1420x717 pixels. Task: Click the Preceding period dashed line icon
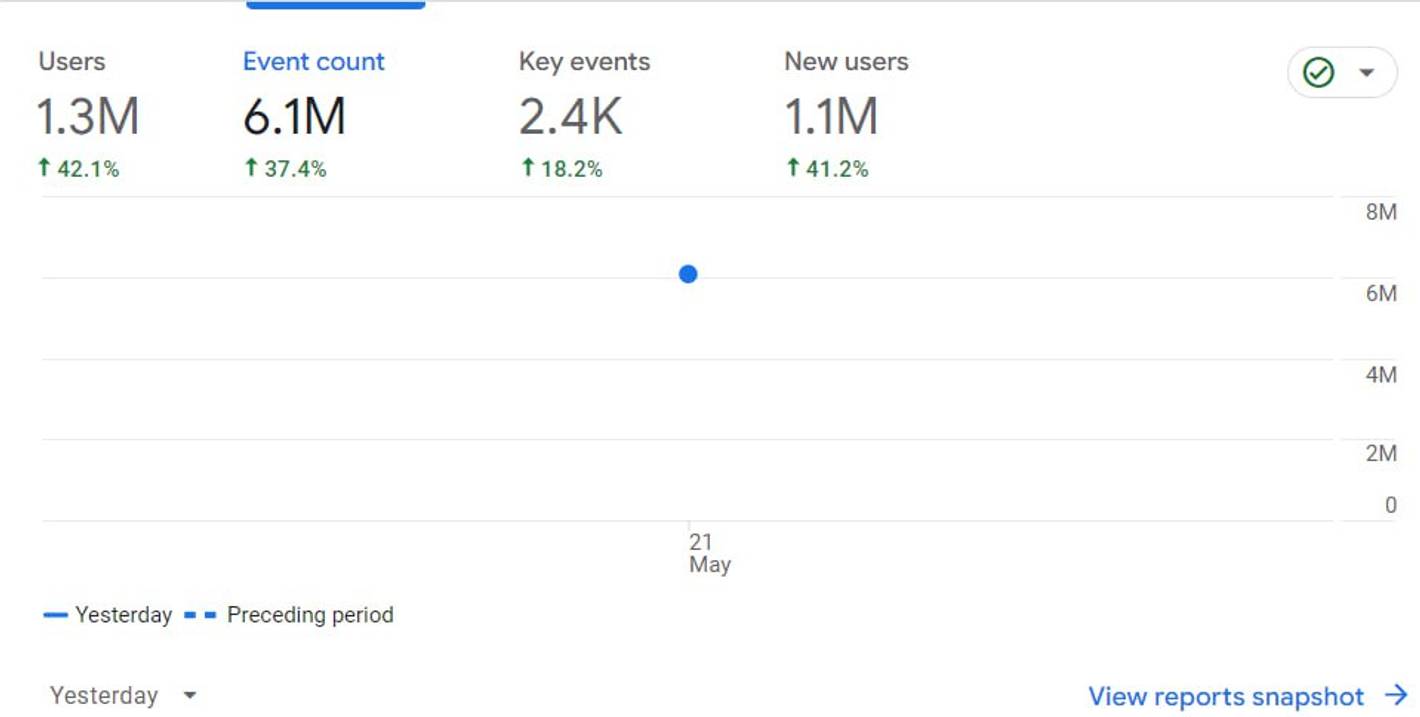pyautogui.click(x=200, y=615)
